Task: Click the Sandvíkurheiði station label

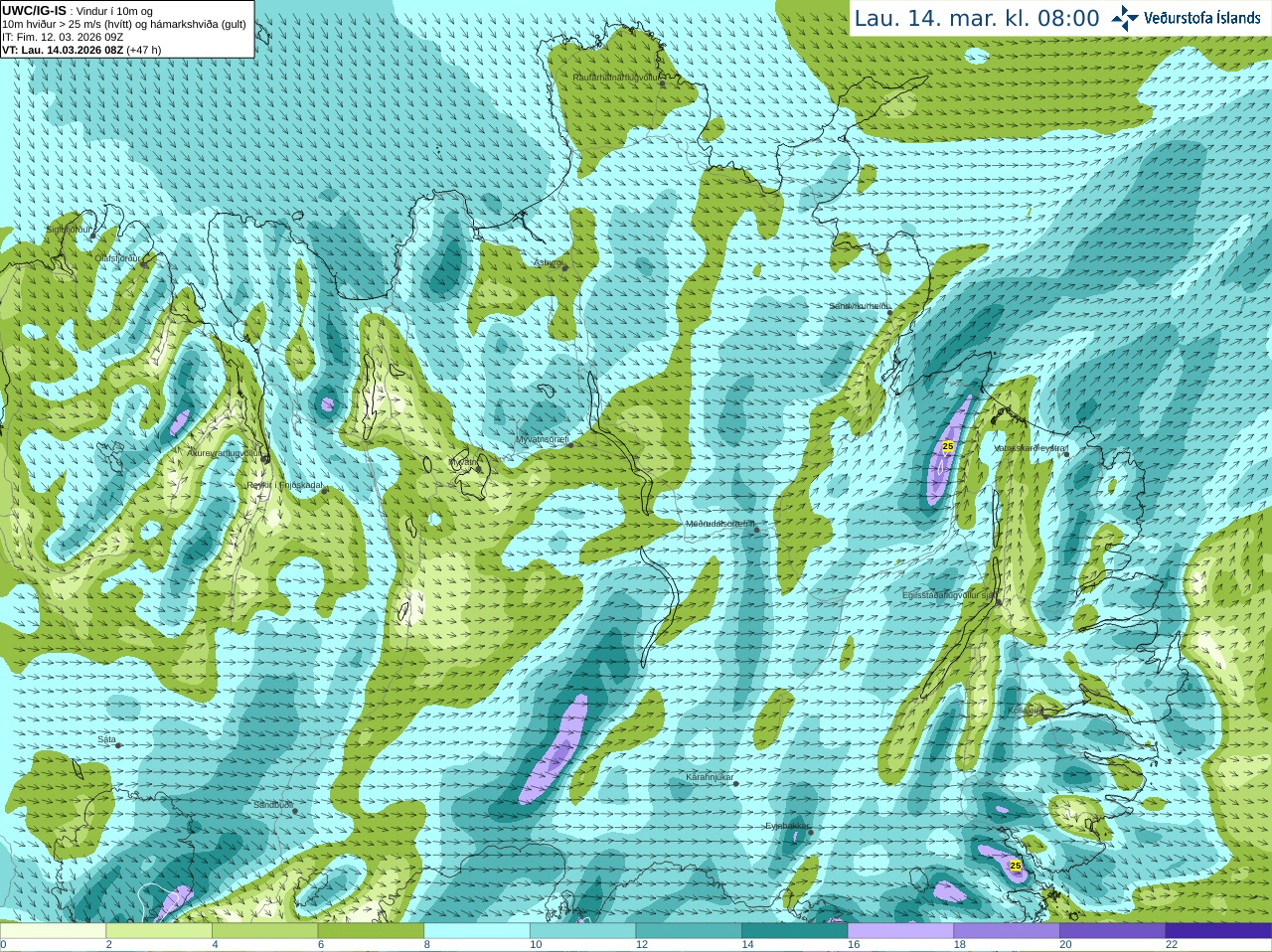Action: tap(860, 306)
